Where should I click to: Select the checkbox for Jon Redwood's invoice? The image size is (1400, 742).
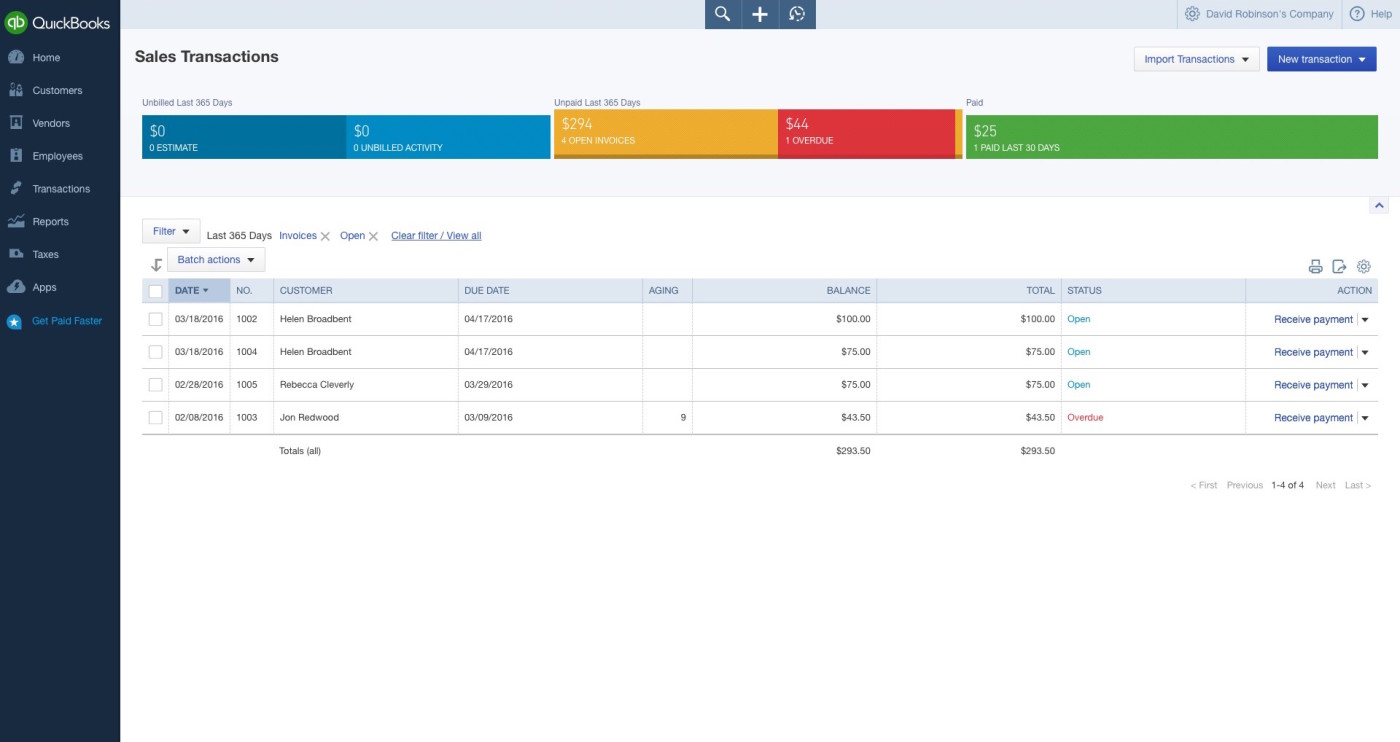tap(155, 418)
